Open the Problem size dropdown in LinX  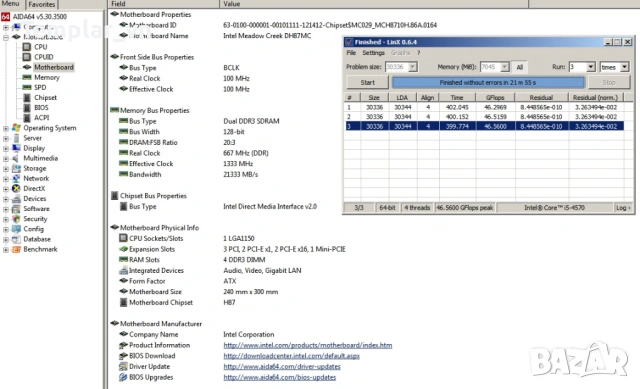(x=413, y=67)
